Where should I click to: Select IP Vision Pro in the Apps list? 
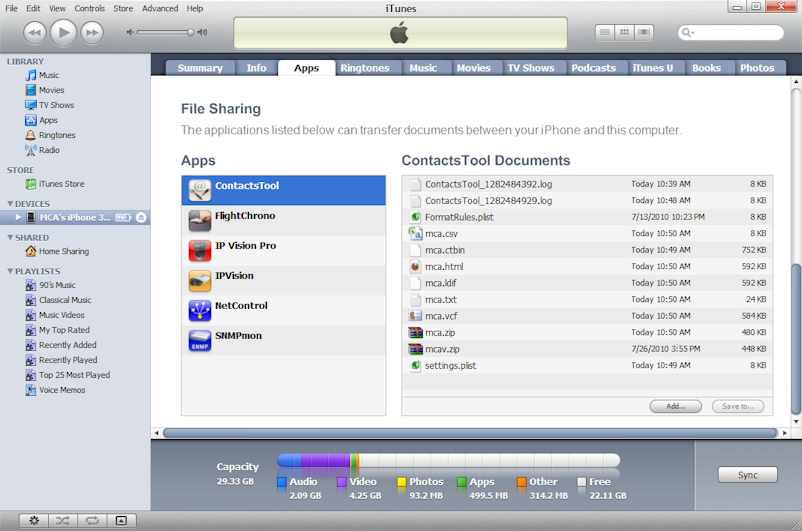(283, 251)
